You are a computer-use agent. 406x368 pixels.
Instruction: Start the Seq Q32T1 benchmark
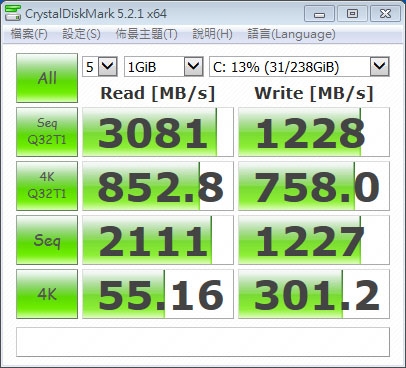click(47, 132)
